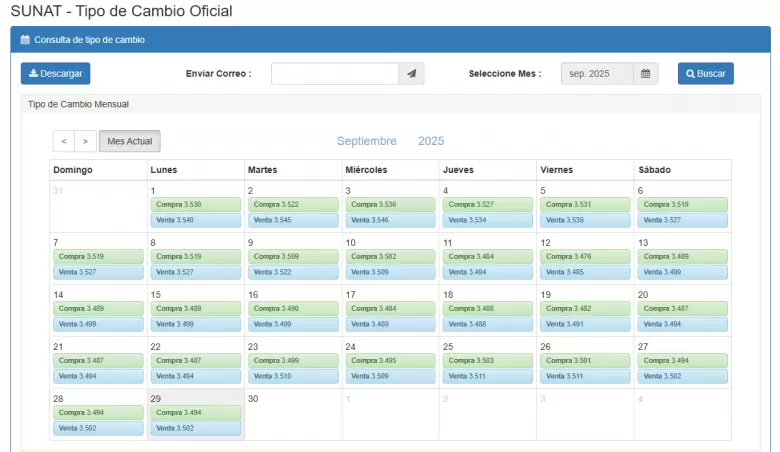Select Compra 3.522 on day 2
780x452 pixels.
pos(293,204)
